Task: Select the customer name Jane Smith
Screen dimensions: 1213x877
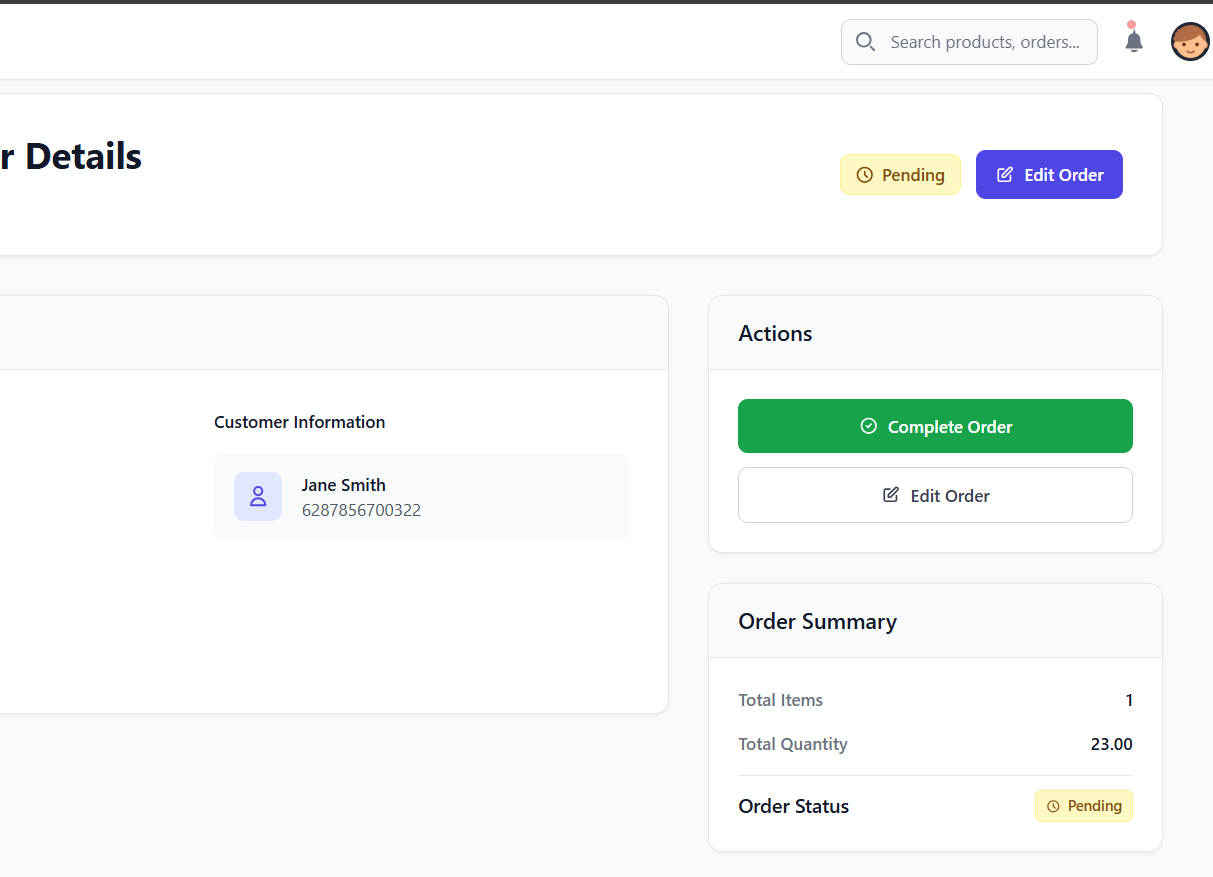Action: click(343, 485)
